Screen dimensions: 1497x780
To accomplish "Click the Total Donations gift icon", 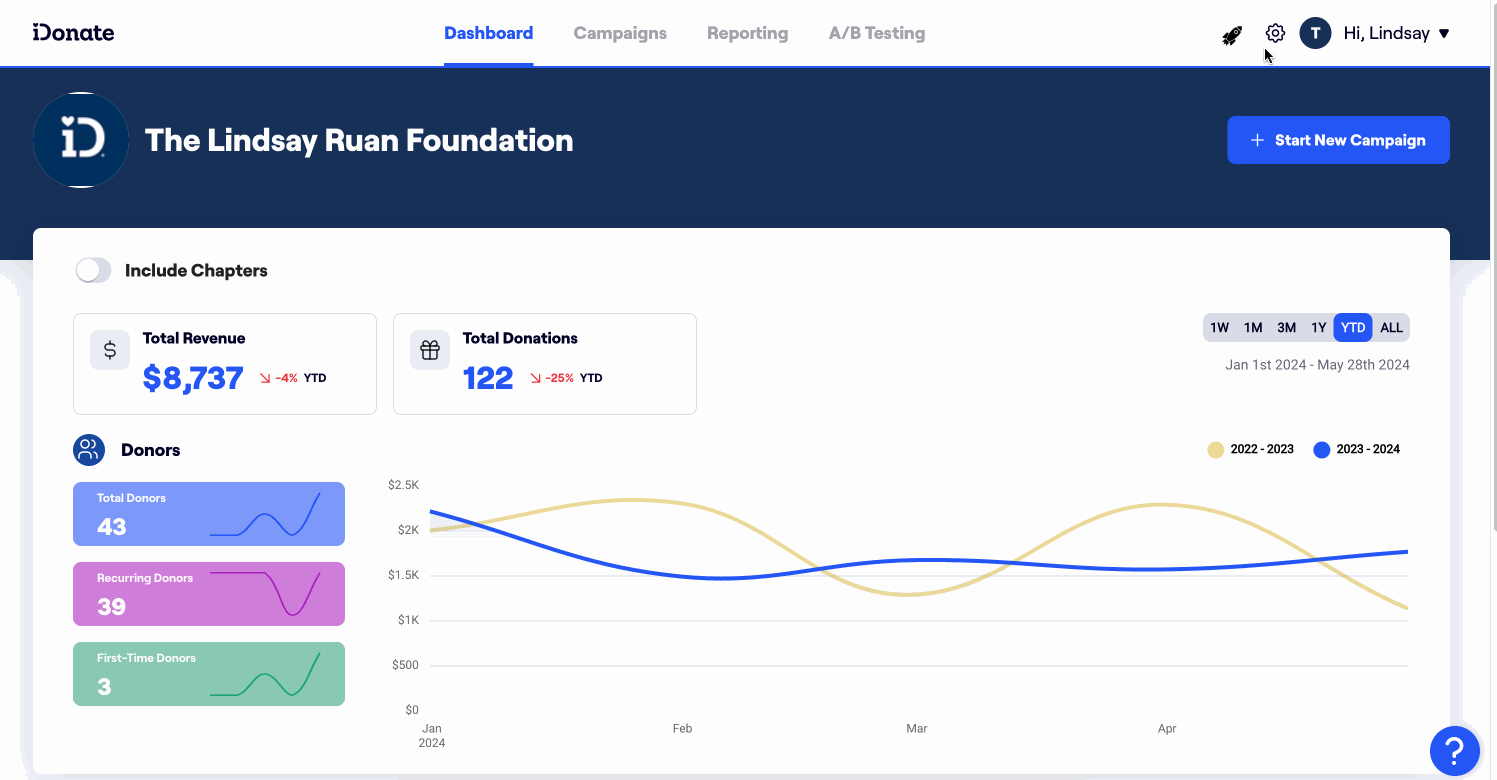I will tap(430, 350).
